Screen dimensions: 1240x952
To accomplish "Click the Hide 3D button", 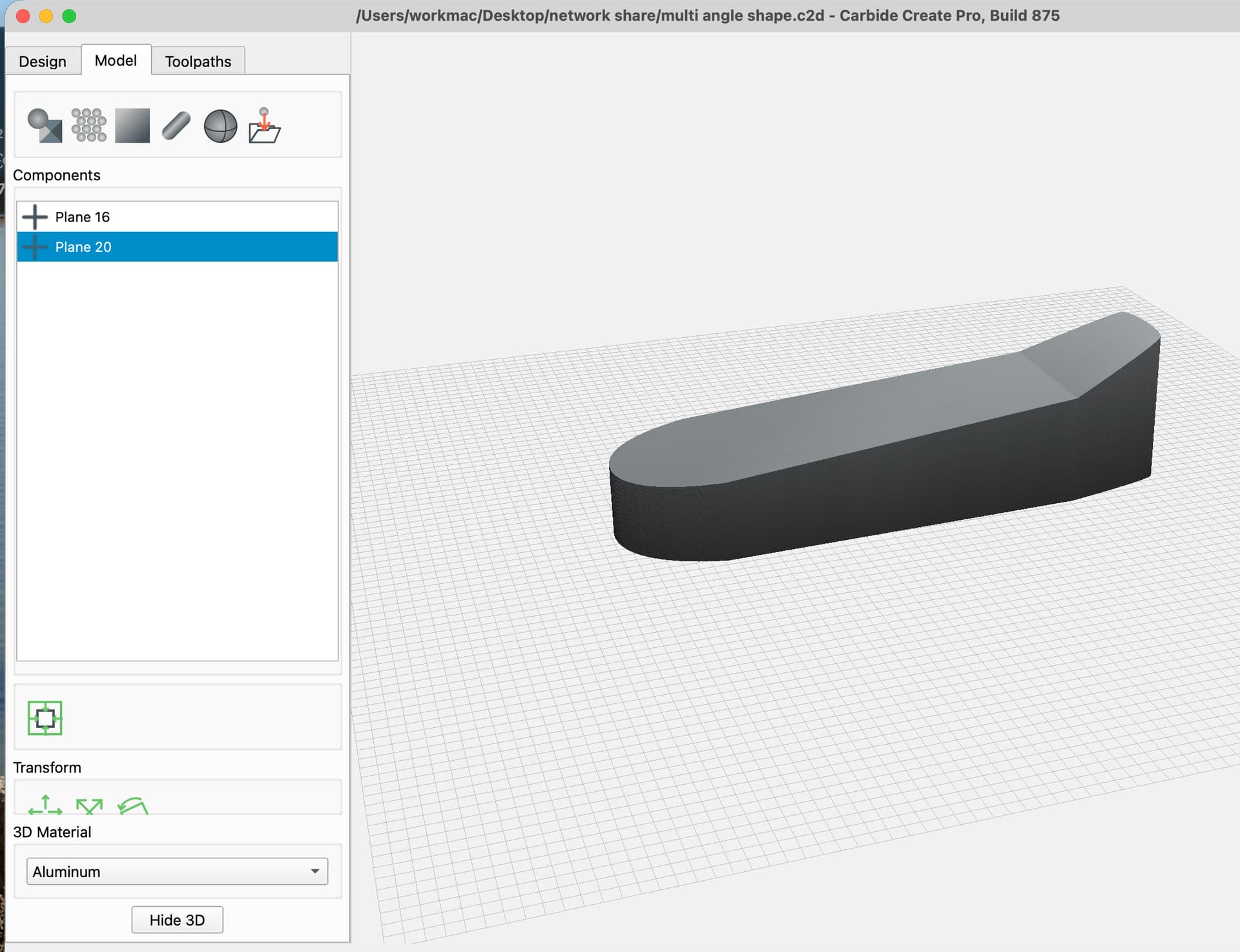I will [x=177, y=920].
